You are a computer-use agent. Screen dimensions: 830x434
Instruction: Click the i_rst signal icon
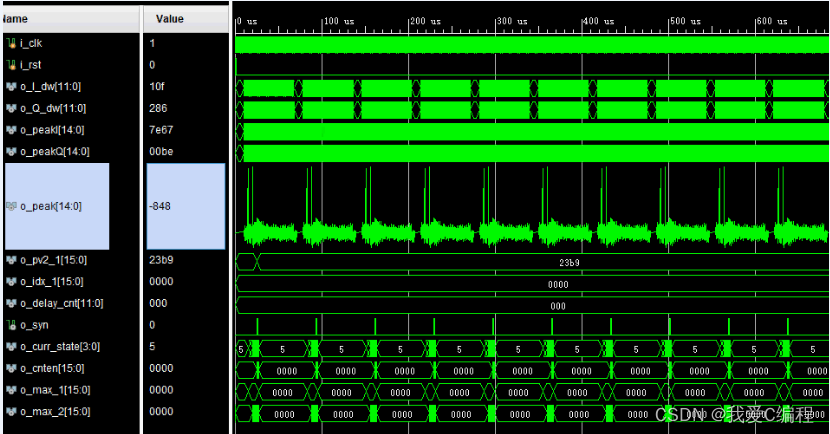point(11,65)
